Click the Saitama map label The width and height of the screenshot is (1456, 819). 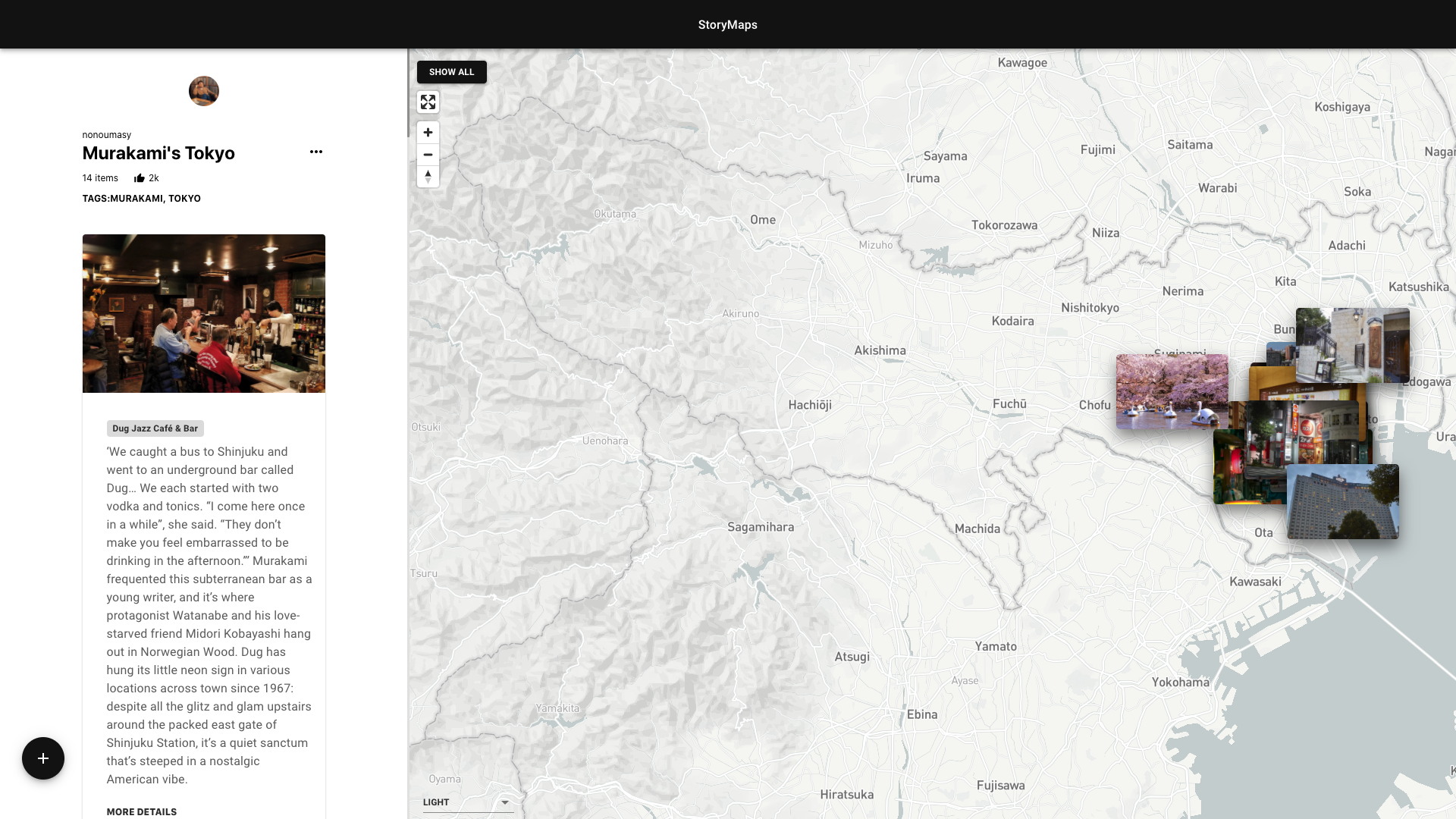[x=1190, y=145]
